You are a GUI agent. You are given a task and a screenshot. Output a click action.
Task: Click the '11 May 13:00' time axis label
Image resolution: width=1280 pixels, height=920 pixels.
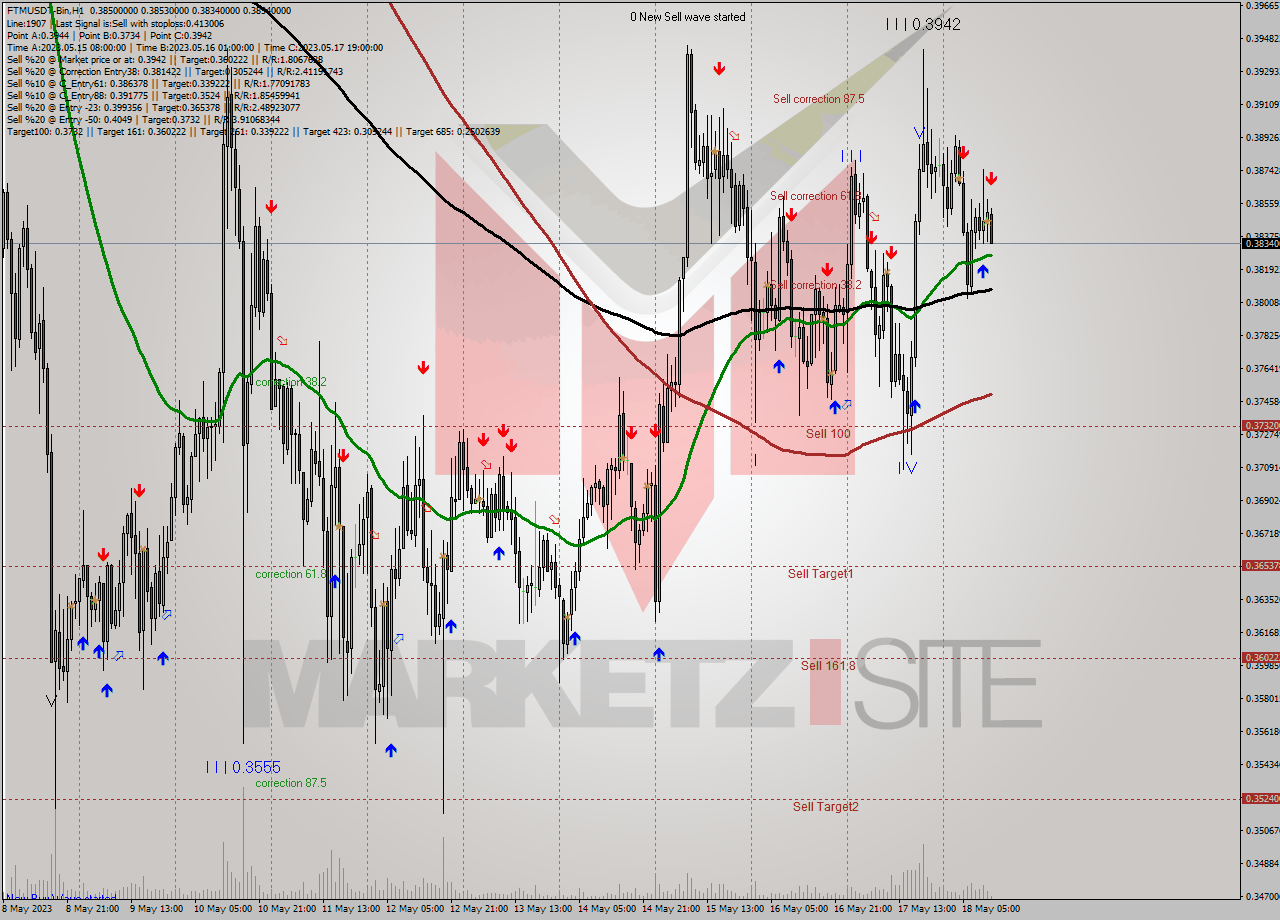(x=350, y=910)
